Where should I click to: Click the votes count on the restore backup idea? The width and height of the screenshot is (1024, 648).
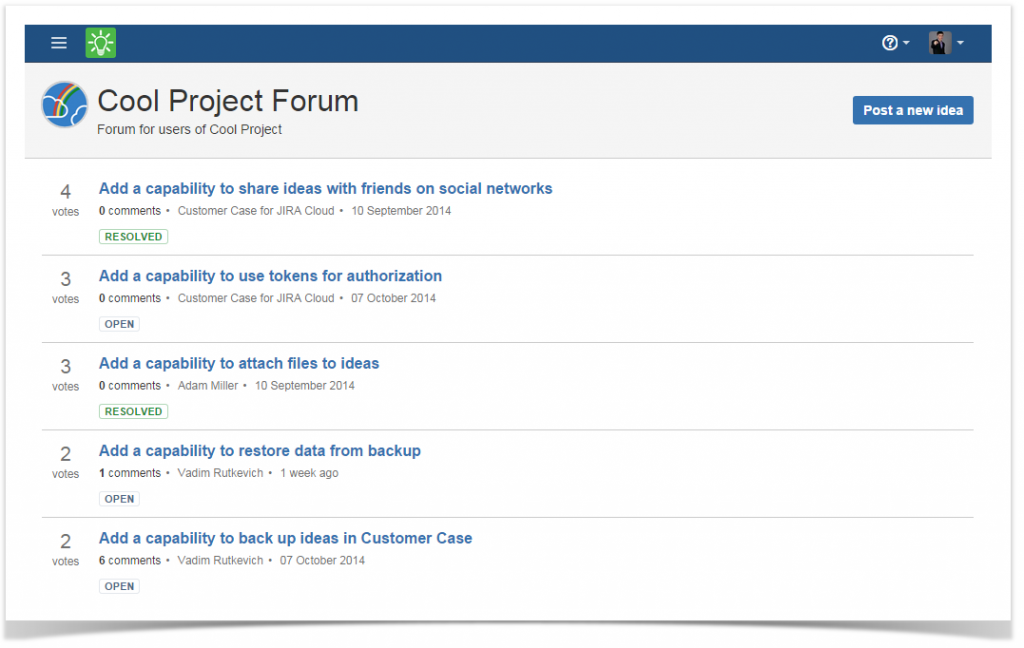point(65,451)
